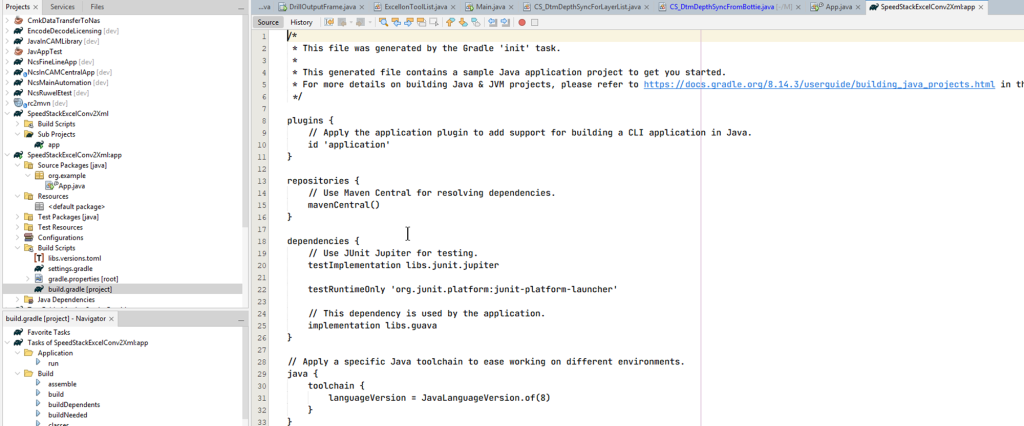This screenshot has height=426, width=1024.
Task: Switch to the Services tab
Action: (62, 6)
